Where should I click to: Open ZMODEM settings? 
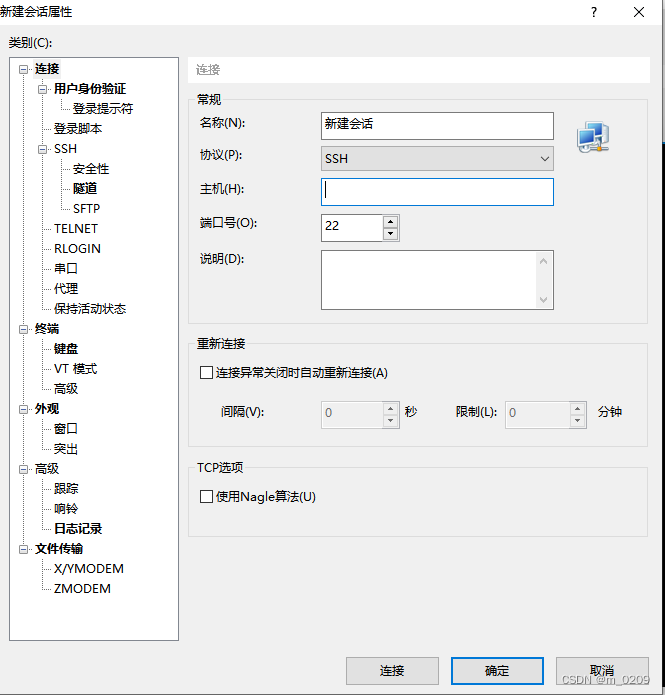82,589
